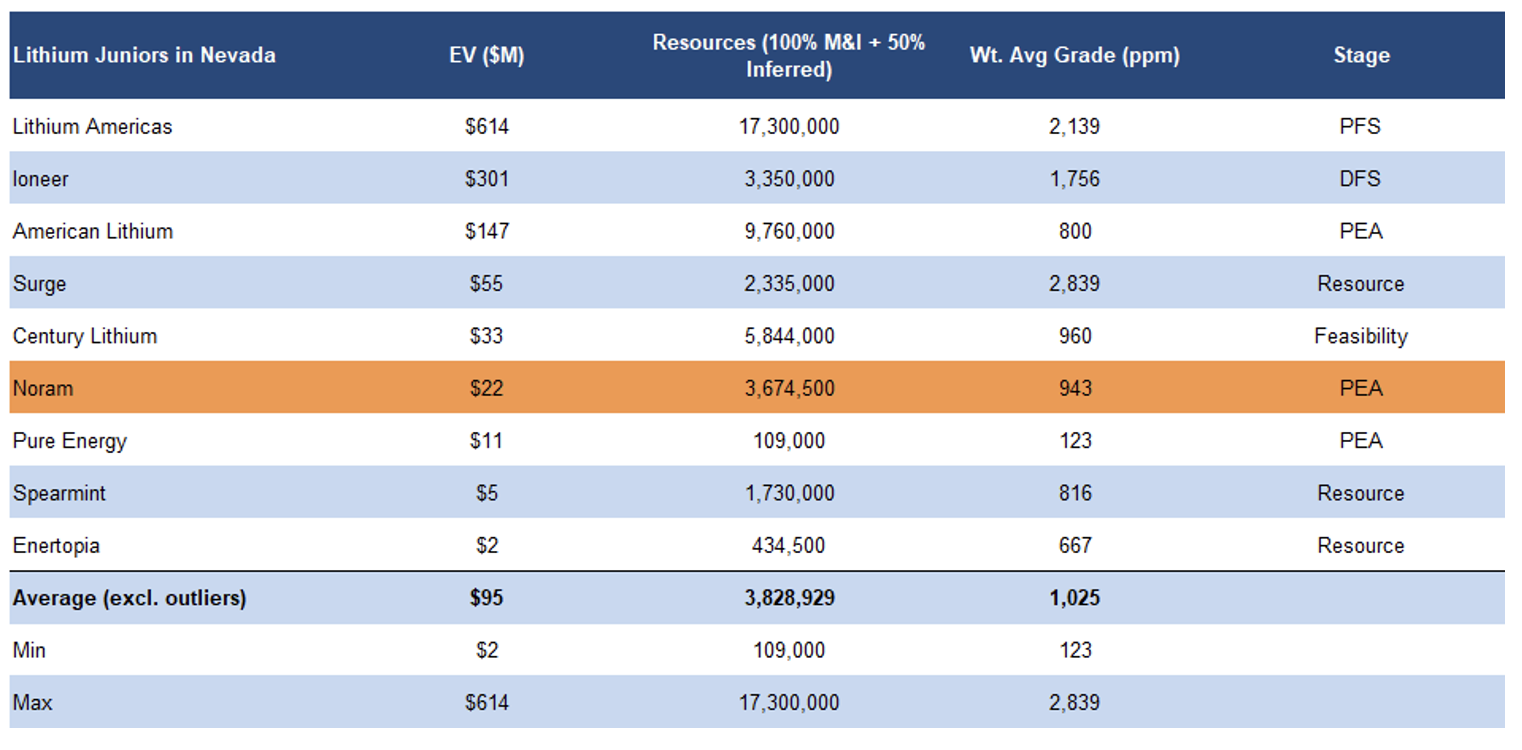Viewport: 1522px width, 750px height.
Task: Click Lithium Americas' grade 2,139
Action: click(x=1075, y=127)
